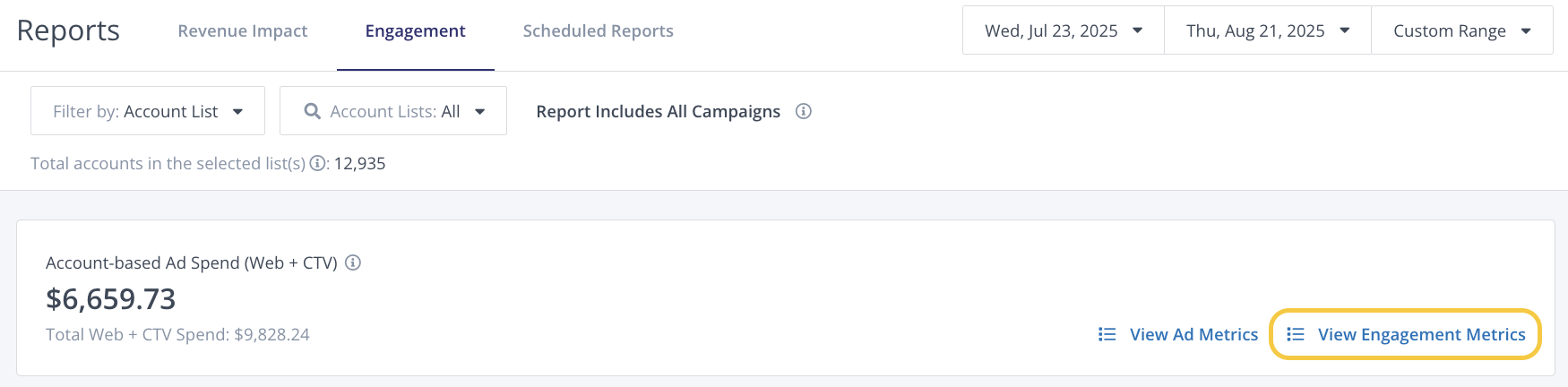Viewport: 1568px width, 387px height.
Task: Click the $6,659.73 ad spend value
Action: tap(111, 298)
